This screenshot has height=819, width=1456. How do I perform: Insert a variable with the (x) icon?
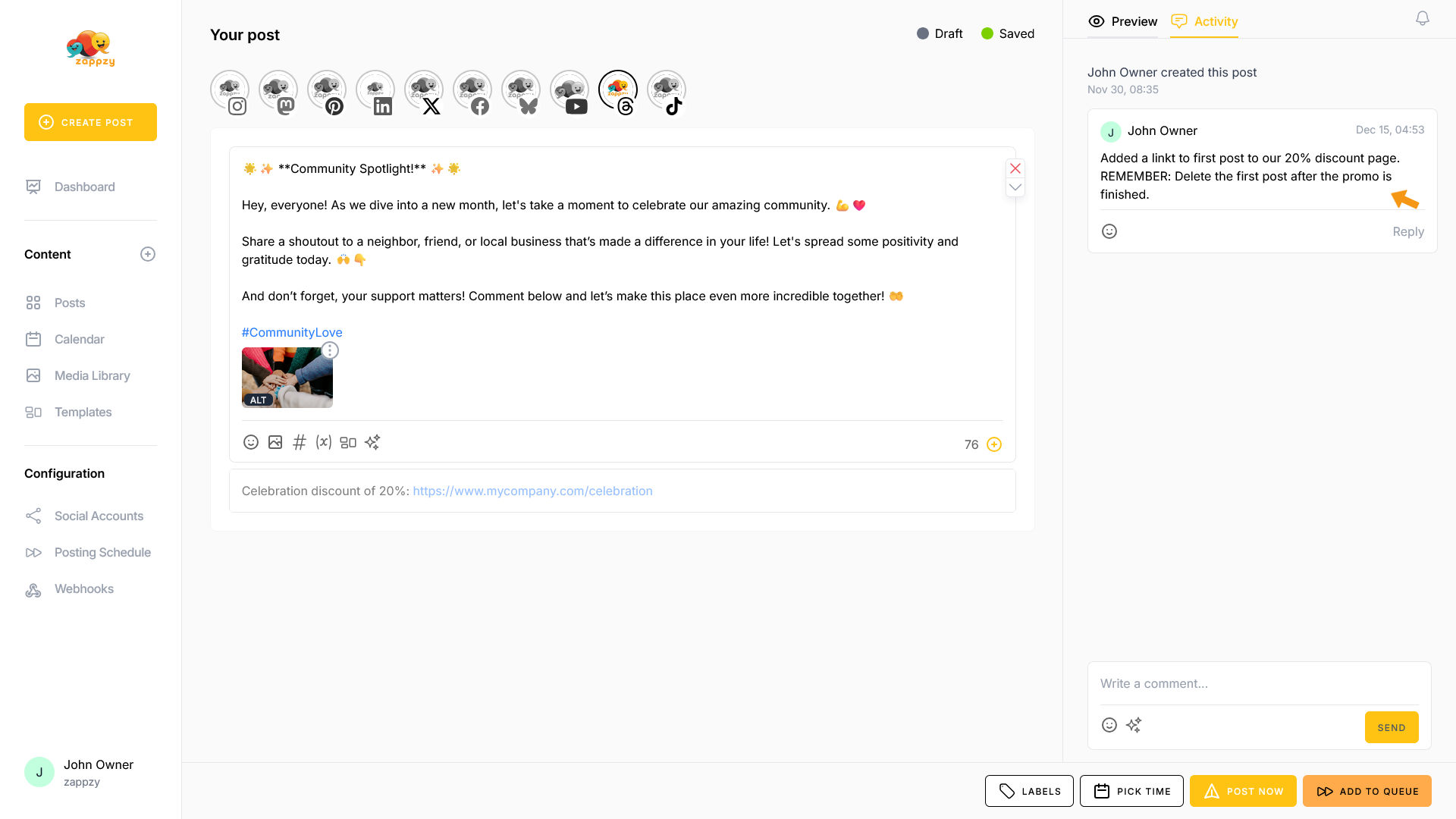pyautogui.click(x=324, y=442)
